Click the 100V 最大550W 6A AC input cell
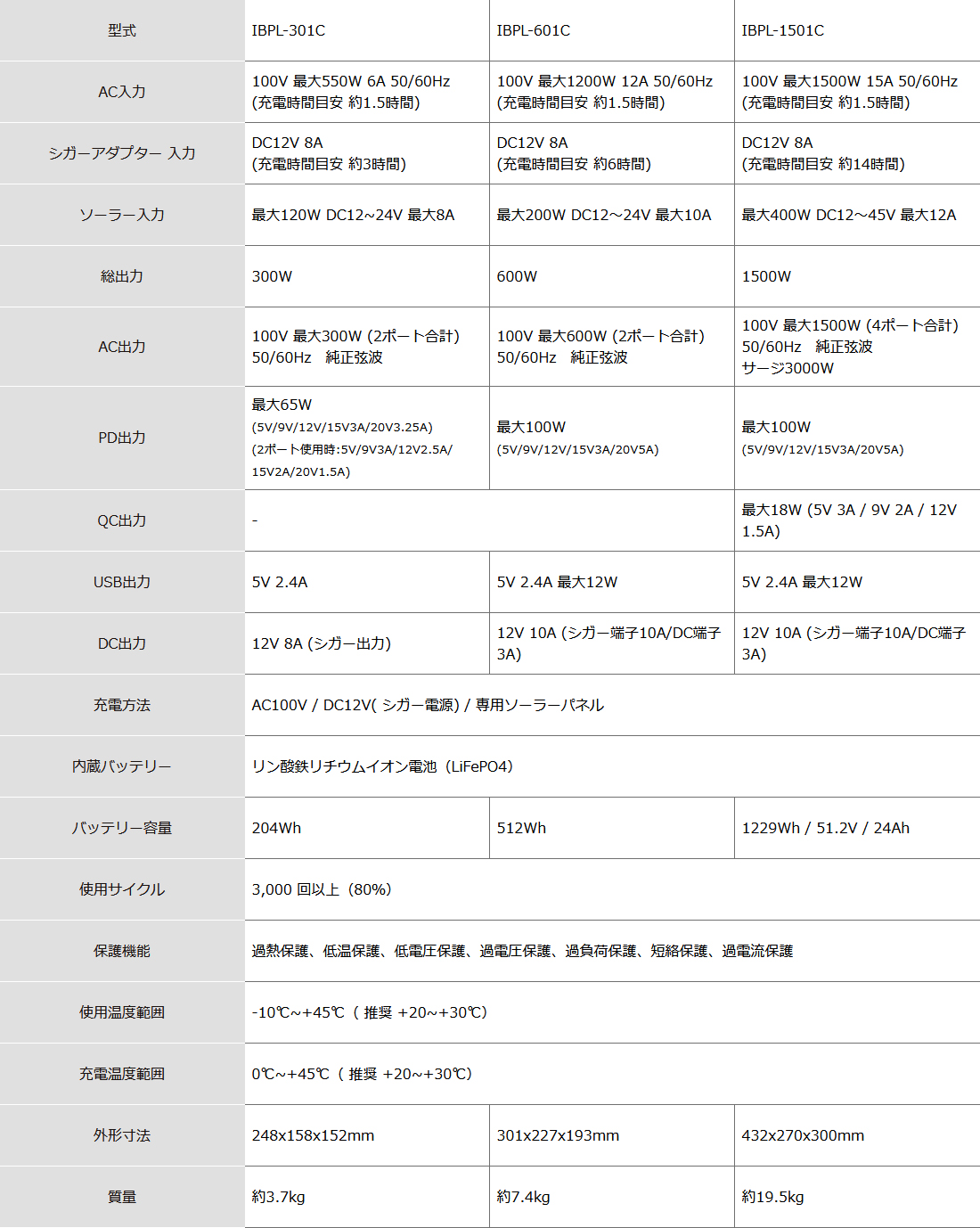 [x=367, y=92]
